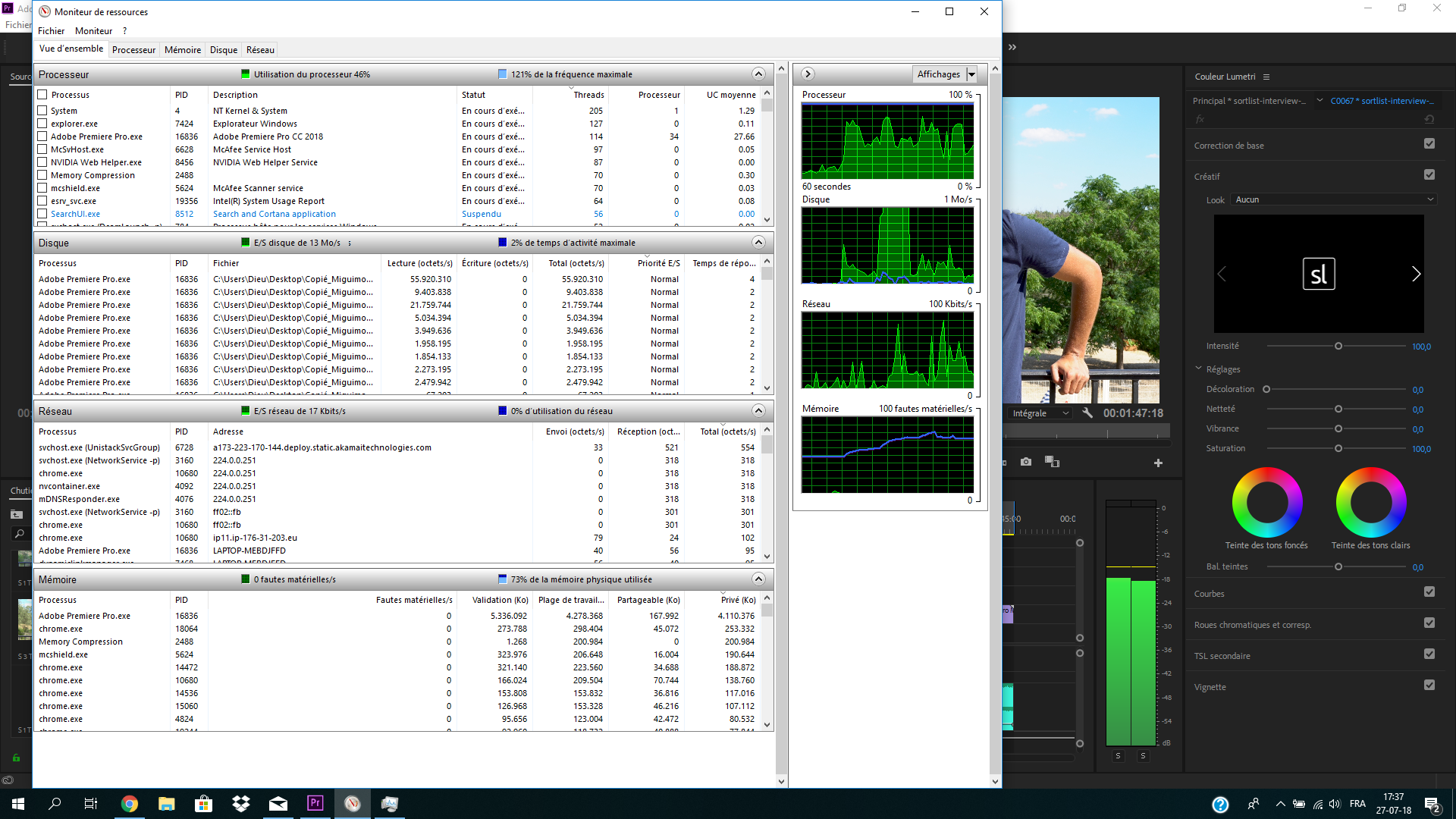Collapse the Réglages disclosure triangle
The height and width of the screenshot is (819, 1456).
[x=1199, y=369]
